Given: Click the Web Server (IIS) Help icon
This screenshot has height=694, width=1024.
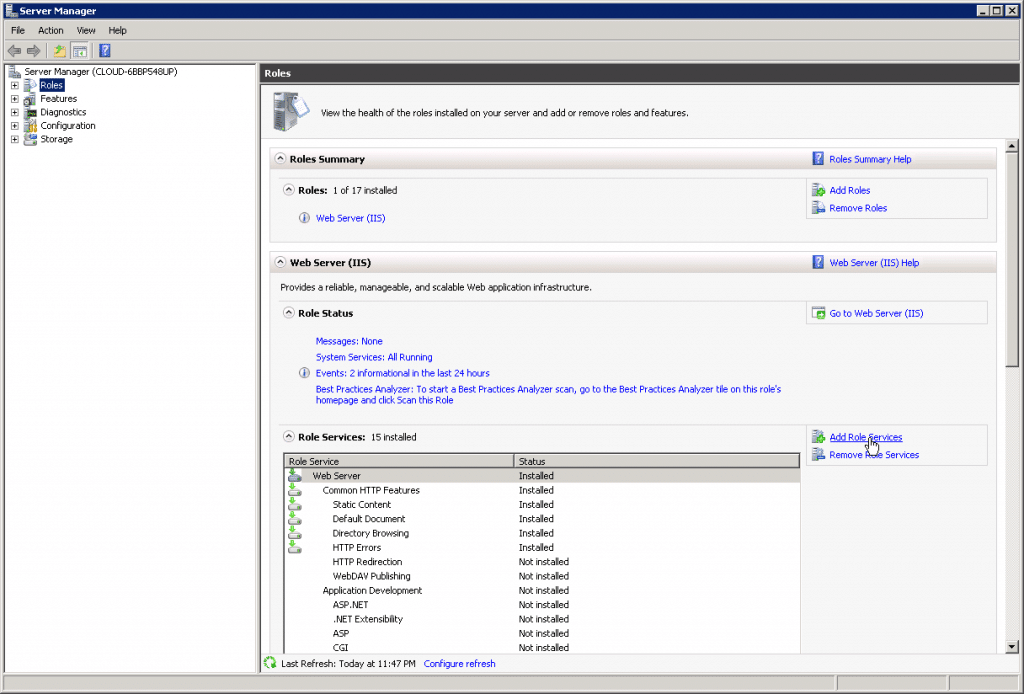Looking at the screenshot, I should (818, 262).
